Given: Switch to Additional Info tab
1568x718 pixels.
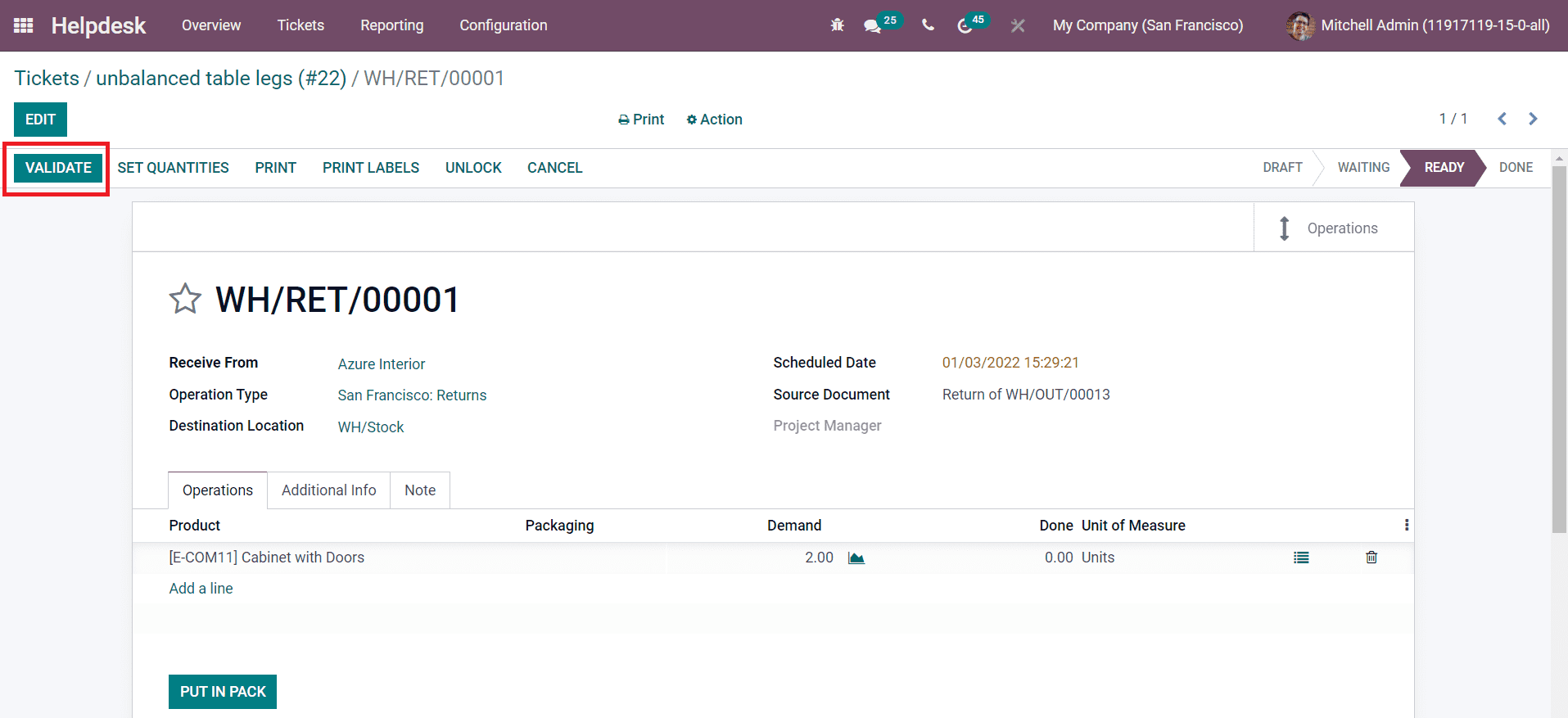Looking at the screenshot, I should coord(329,490).
